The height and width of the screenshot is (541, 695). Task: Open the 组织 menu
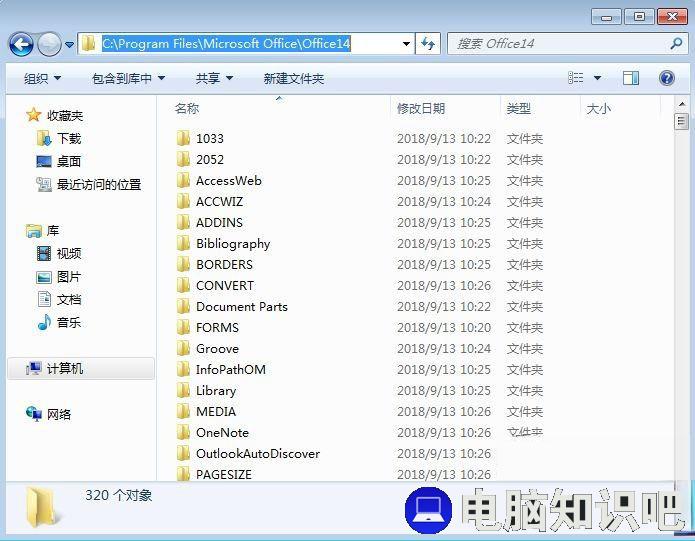(x=42, y=78)
